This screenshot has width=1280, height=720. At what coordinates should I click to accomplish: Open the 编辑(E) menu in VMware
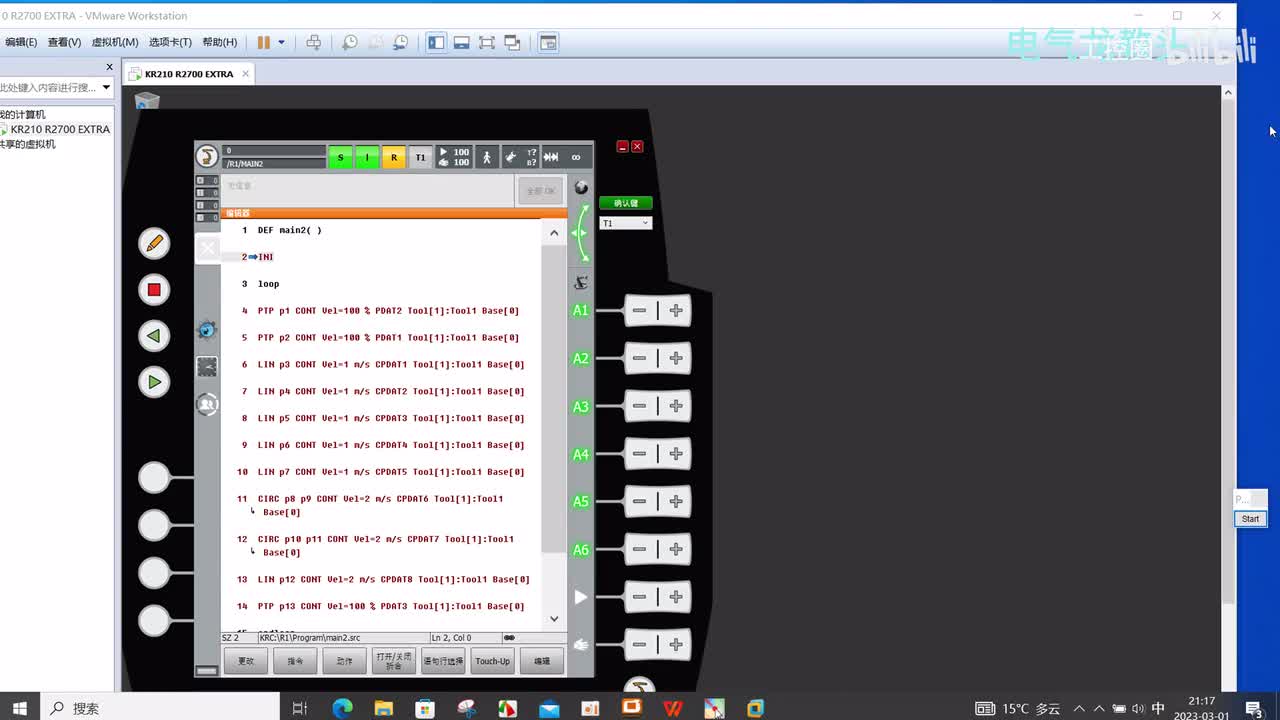[20, 42]
